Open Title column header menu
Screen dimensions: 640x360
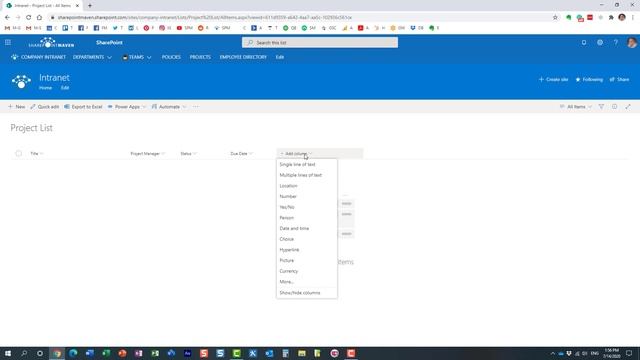click(x=37, y=153)
